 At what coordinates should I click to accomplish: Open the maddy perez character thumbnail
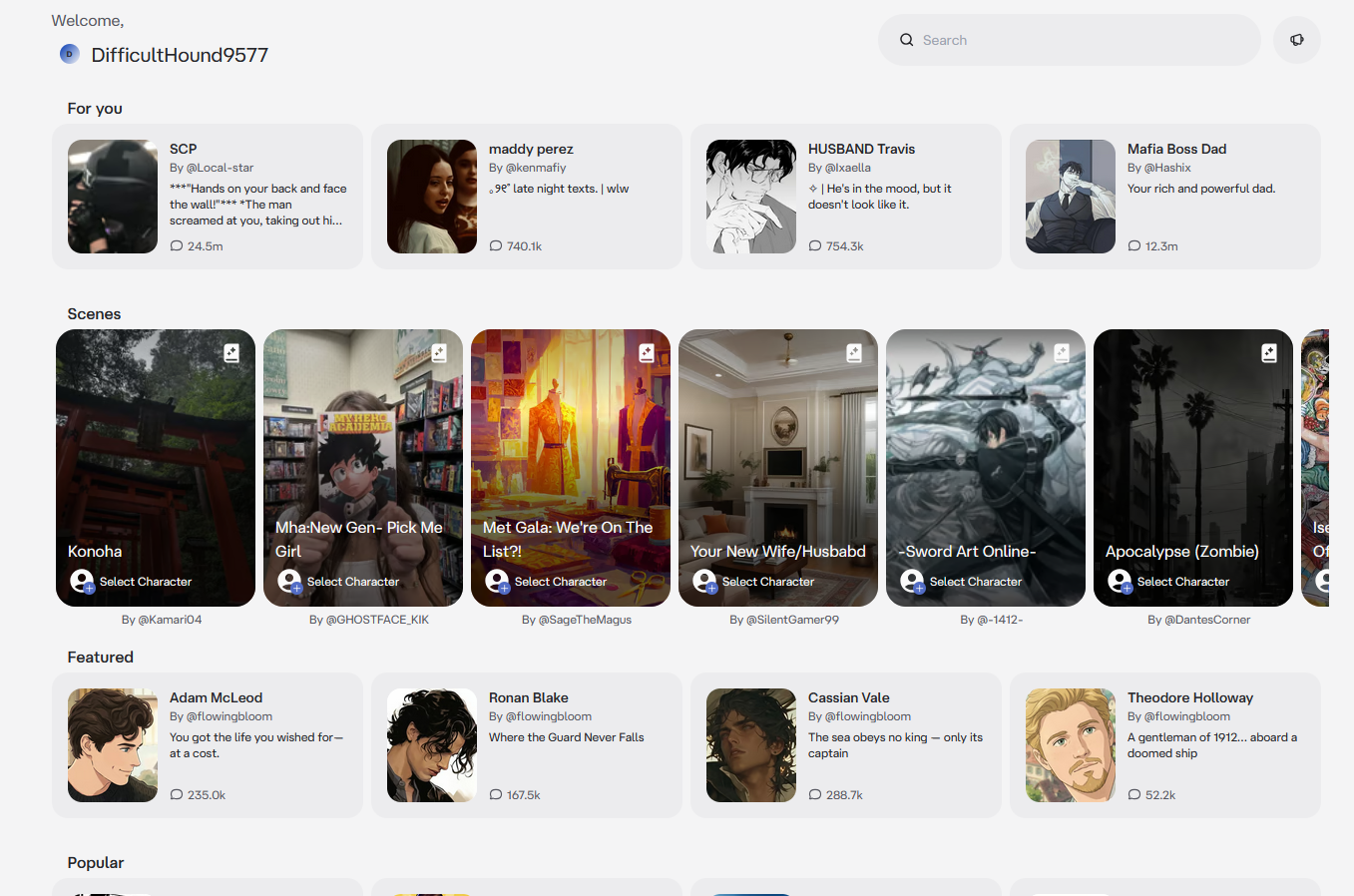[x=432, y=197]
